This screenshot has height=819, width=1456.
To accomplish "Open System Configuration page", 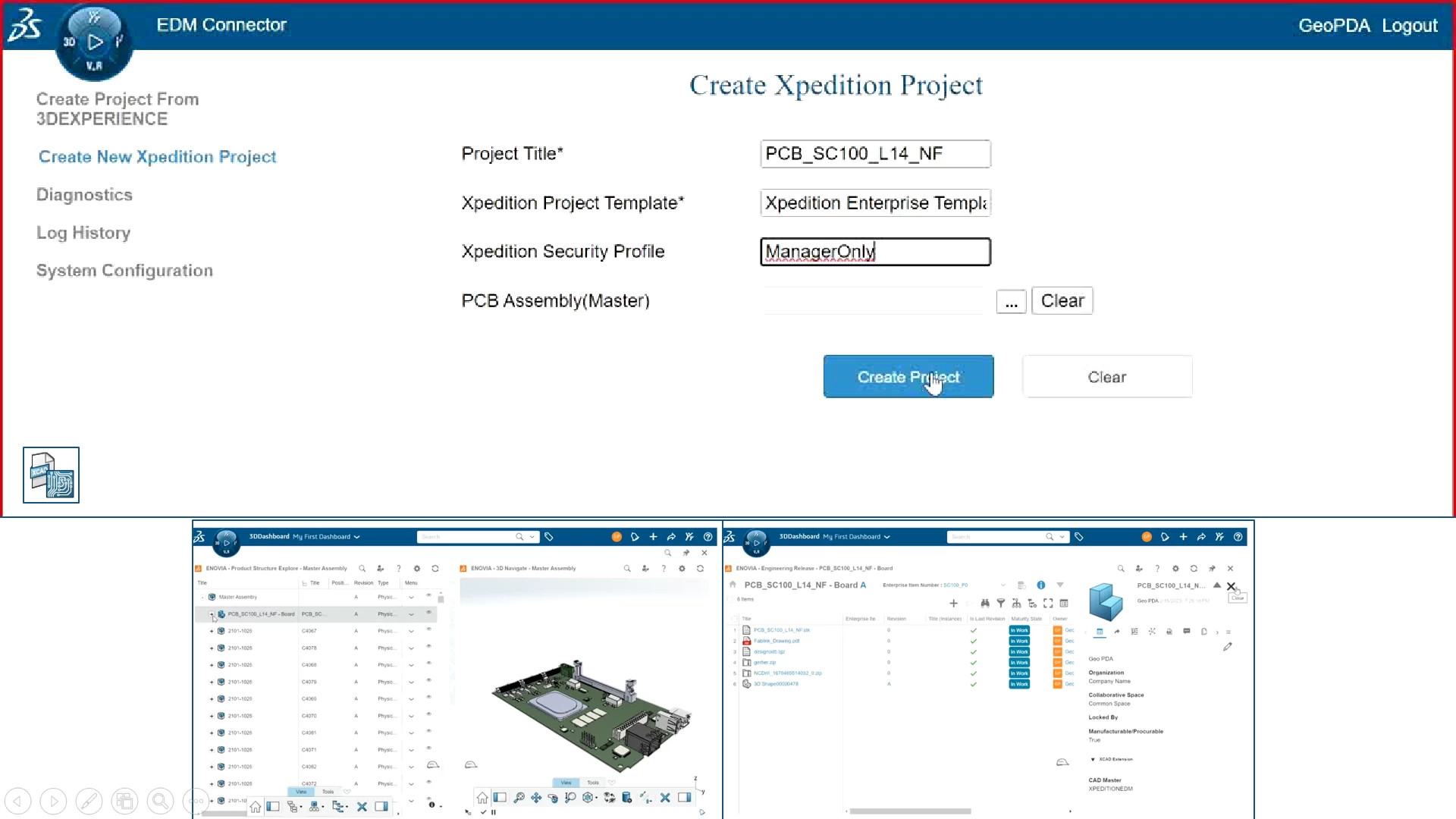I will tap(124, 270).
